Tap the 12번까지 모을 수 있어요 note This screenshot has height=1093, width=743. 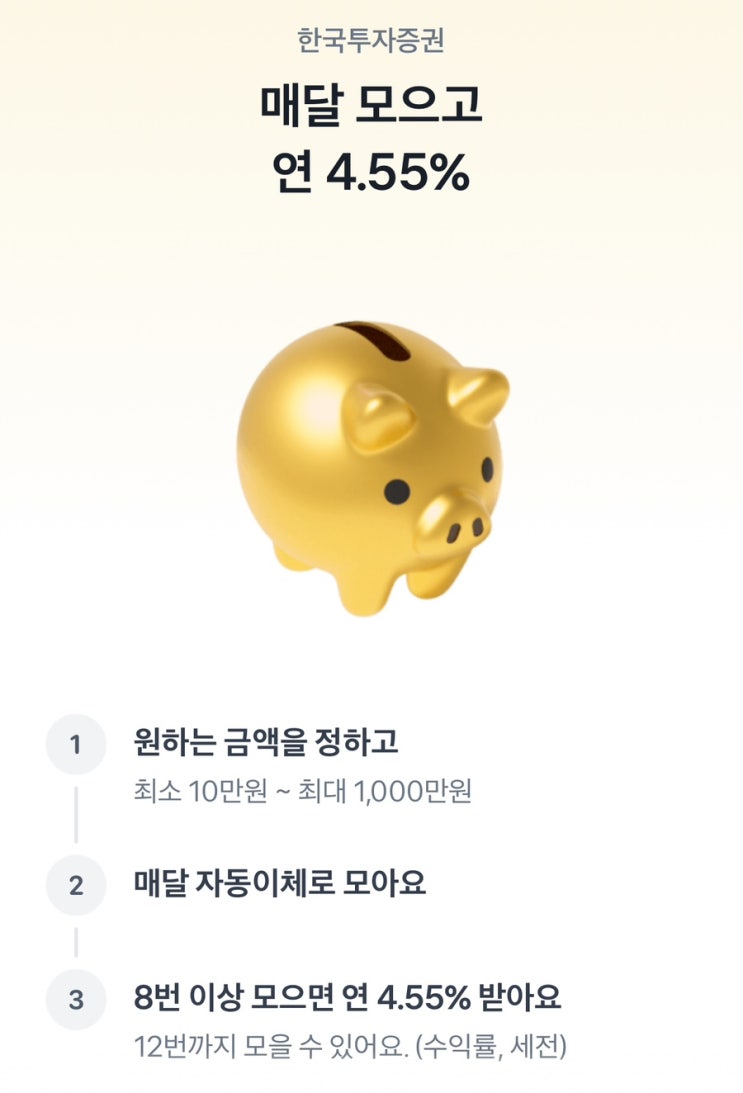[351, 1047]
